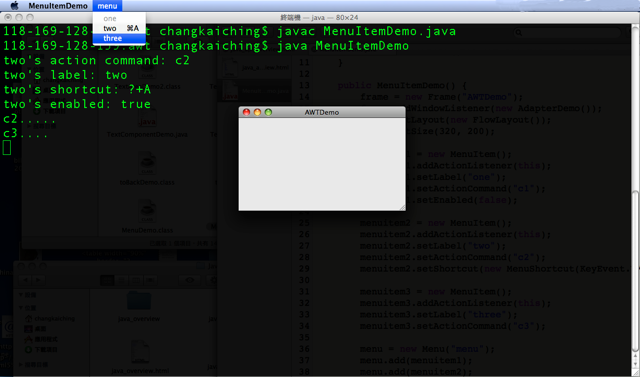Click terminal output 'c2.....'
640x377 pixels.
[29, 119]
